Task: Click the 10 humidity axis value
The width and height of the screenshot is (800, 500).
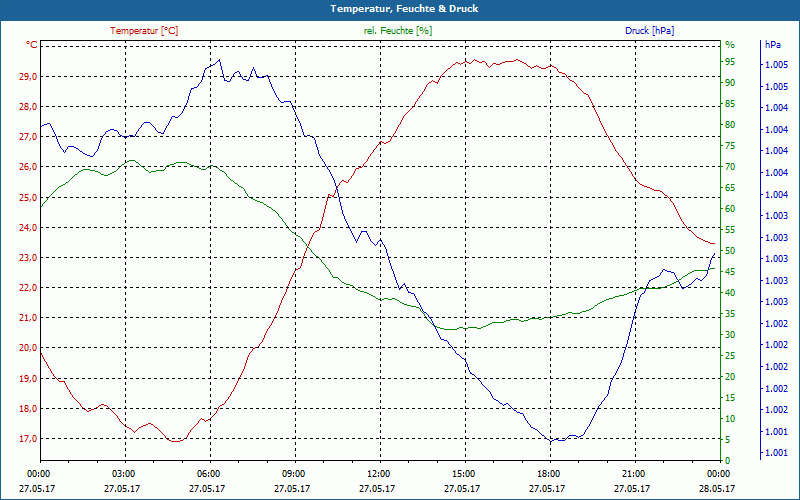Action: [730, 418]
